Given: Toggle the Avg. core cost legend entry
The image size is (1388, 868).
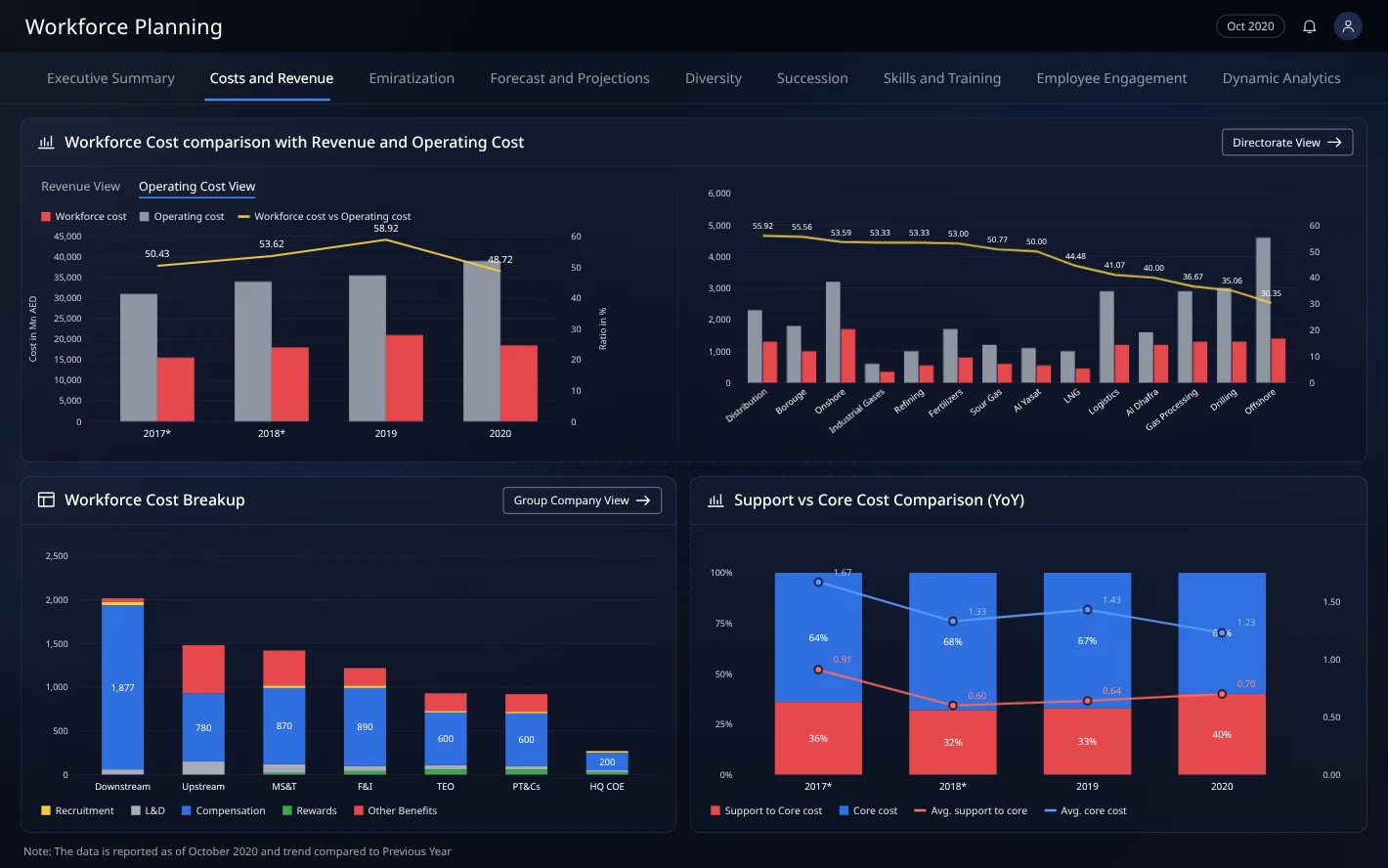Looking at the screenshot, I should pyautogui.click(x=1086, y=811).
